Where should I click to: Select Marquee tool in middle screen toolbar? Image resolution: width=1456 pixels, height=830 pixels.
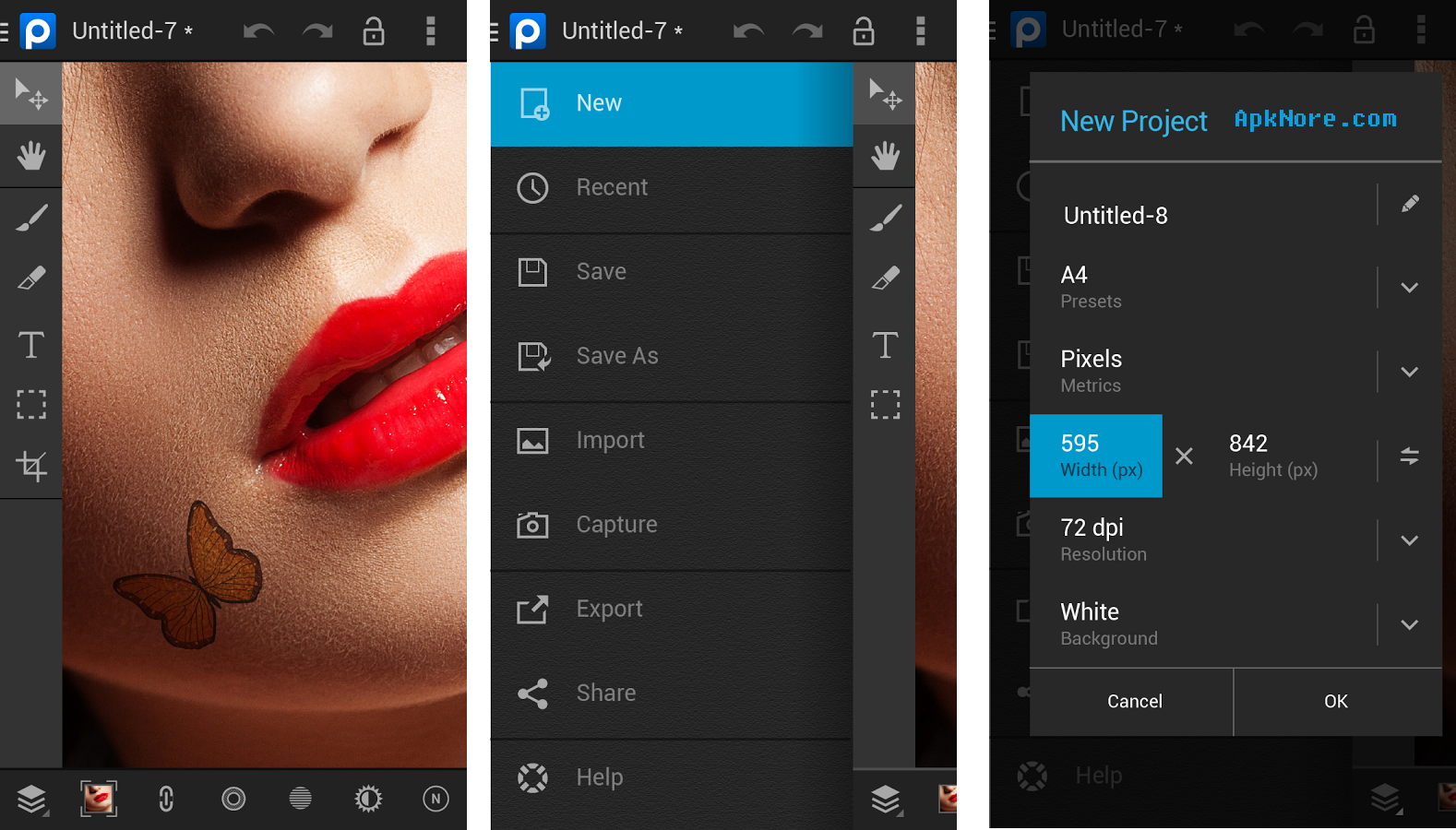click(x=885, y=405)
